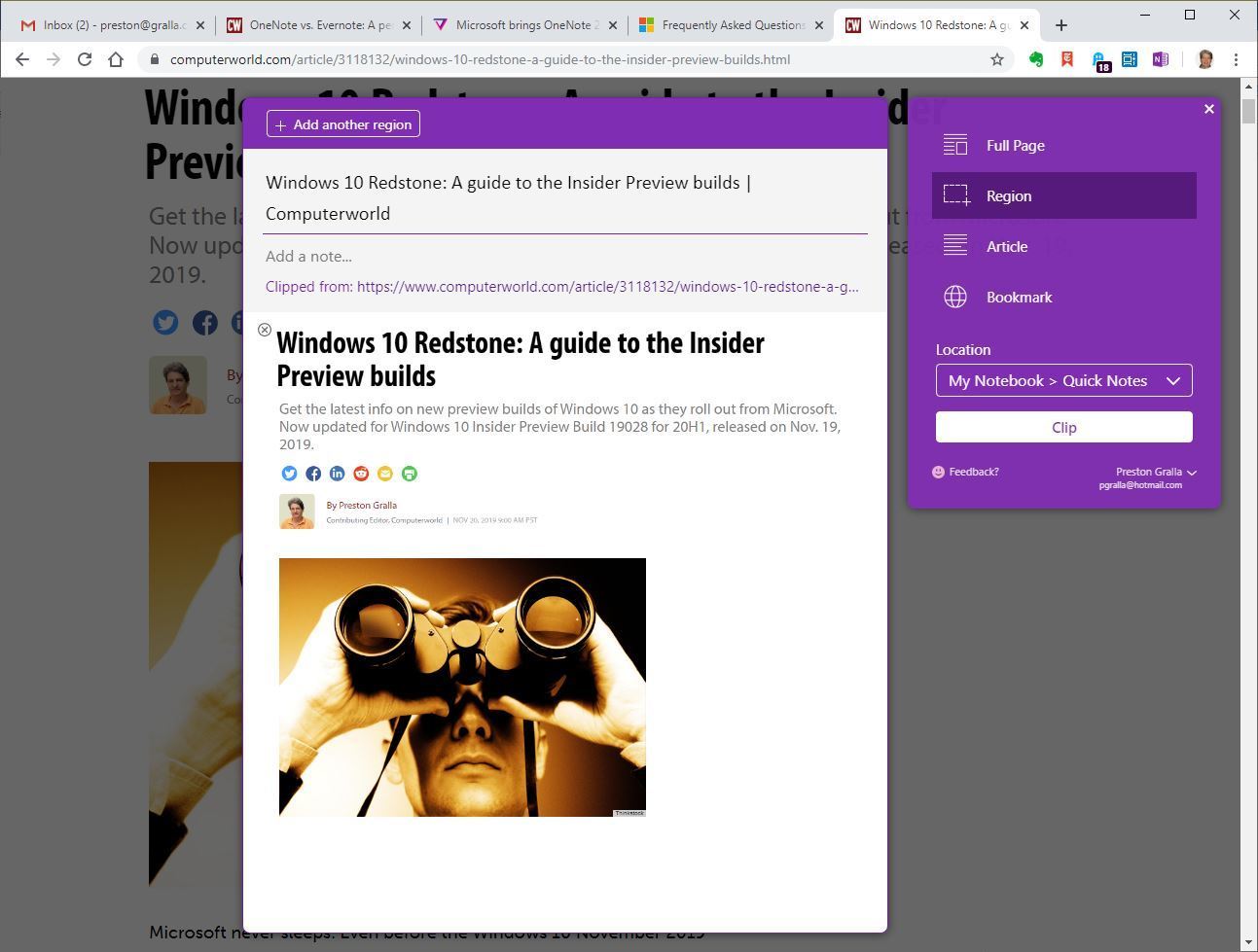
Task: Go back in browser history
Action: (22, 59)
